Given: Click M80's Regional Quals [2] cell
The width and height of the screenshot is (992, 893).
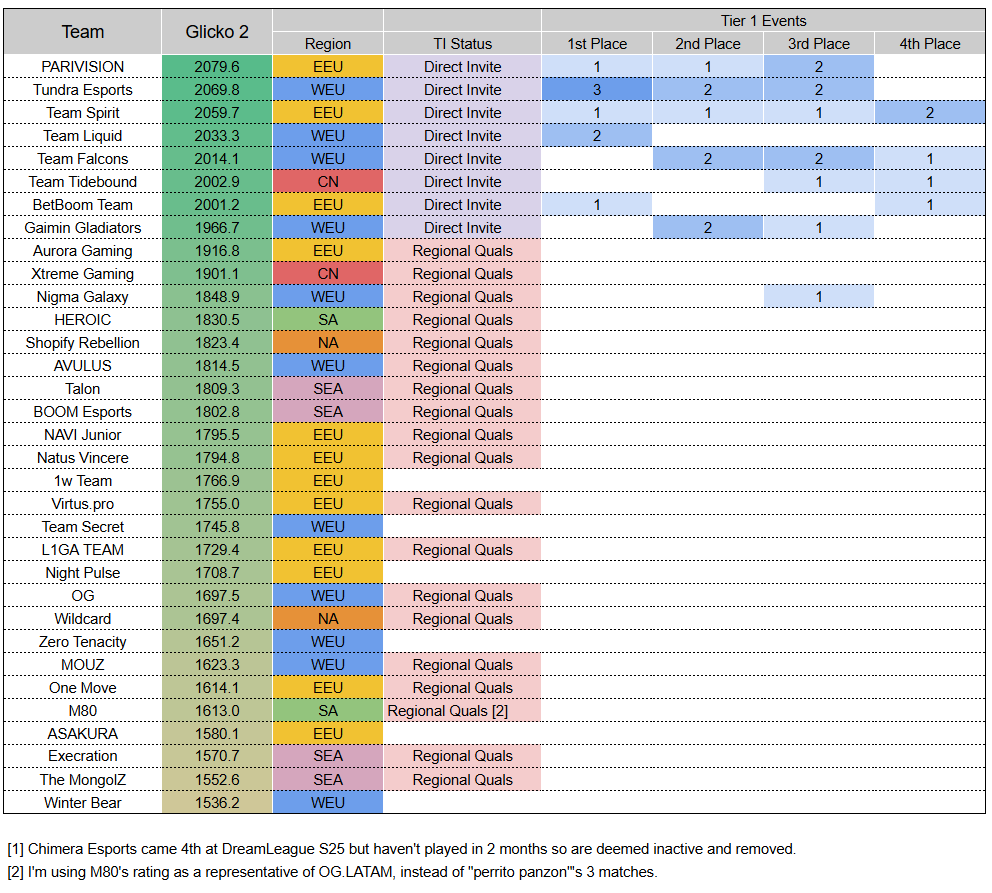Looking at the screenshot, I should pos(462,711).
